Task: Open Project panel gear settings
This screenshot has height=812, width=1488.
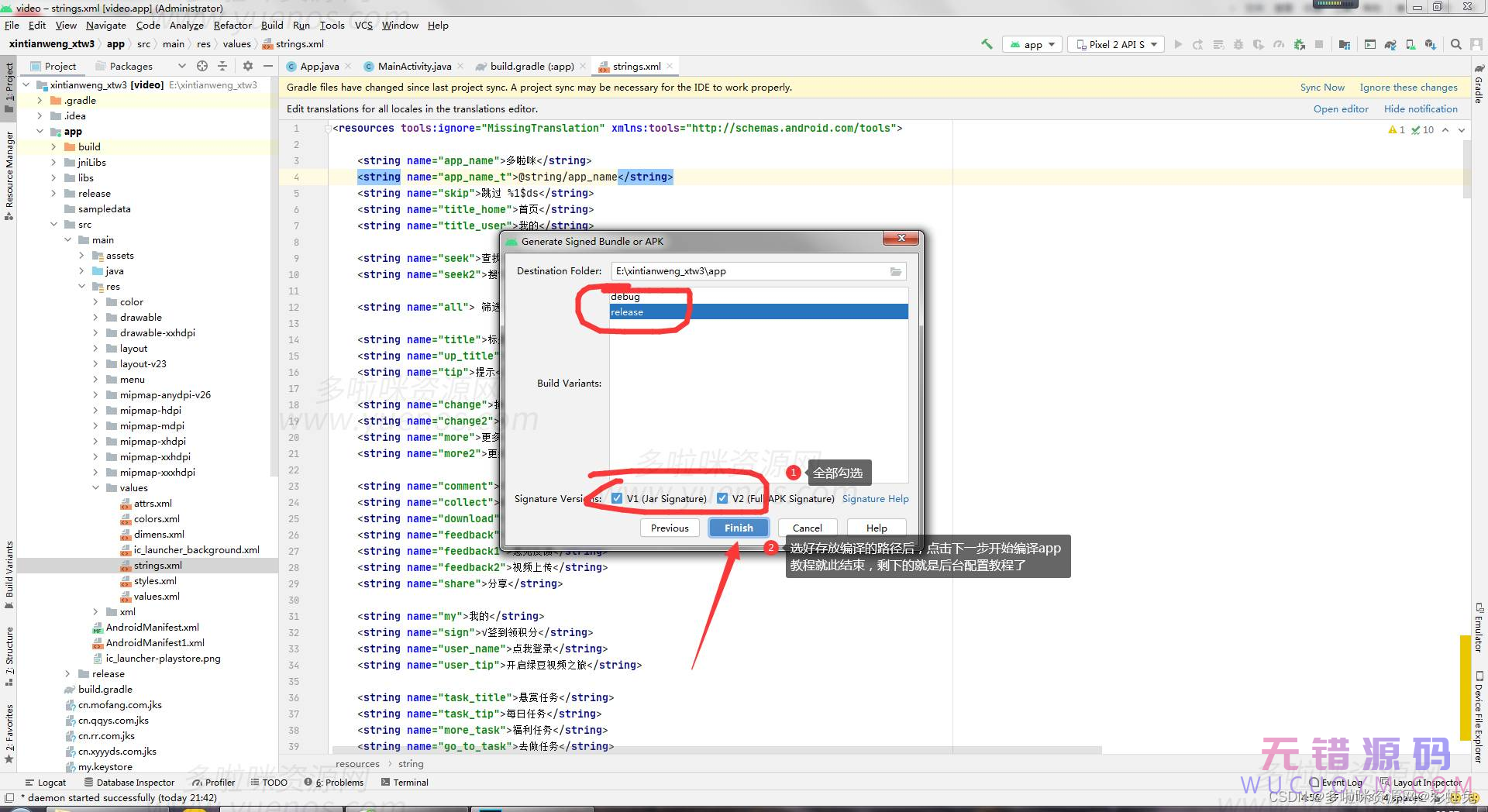Action: coord(248,66)
